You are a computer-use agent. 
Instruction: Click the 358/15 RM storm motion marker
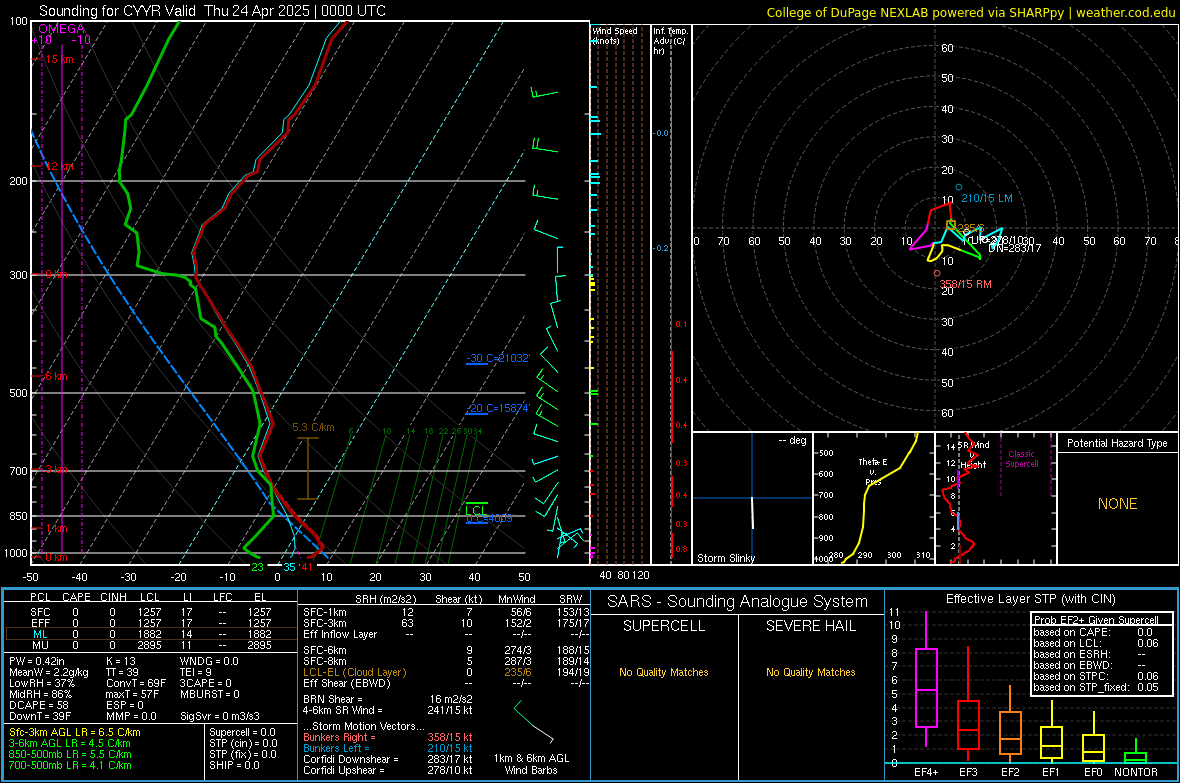937,273
